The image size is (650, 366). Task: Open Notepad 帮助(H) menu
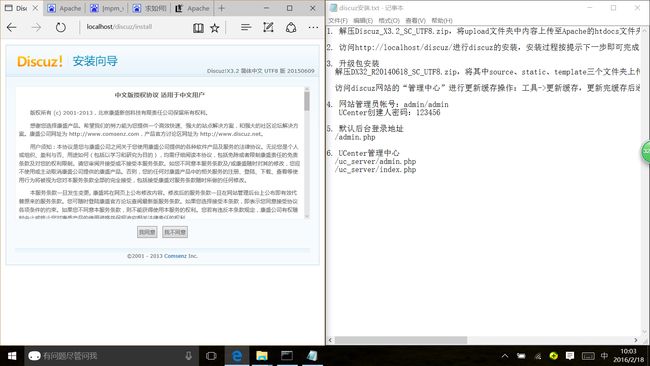pos(442,20)
